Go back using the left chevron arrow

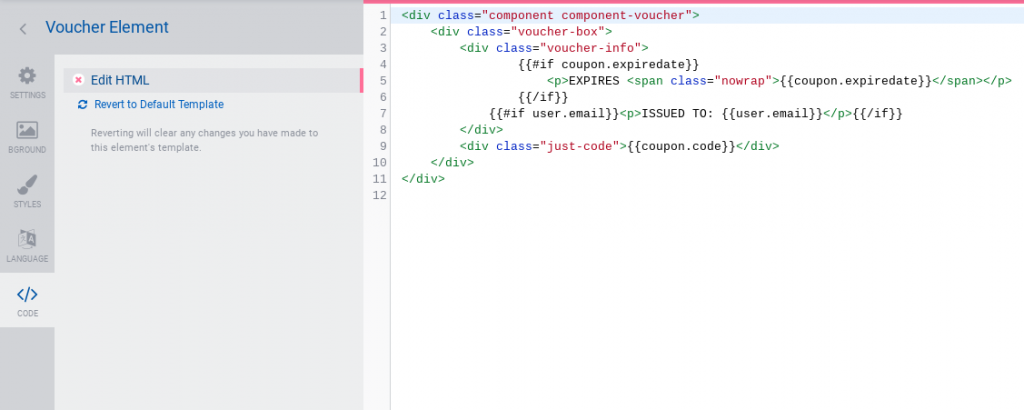pos(23,29)
